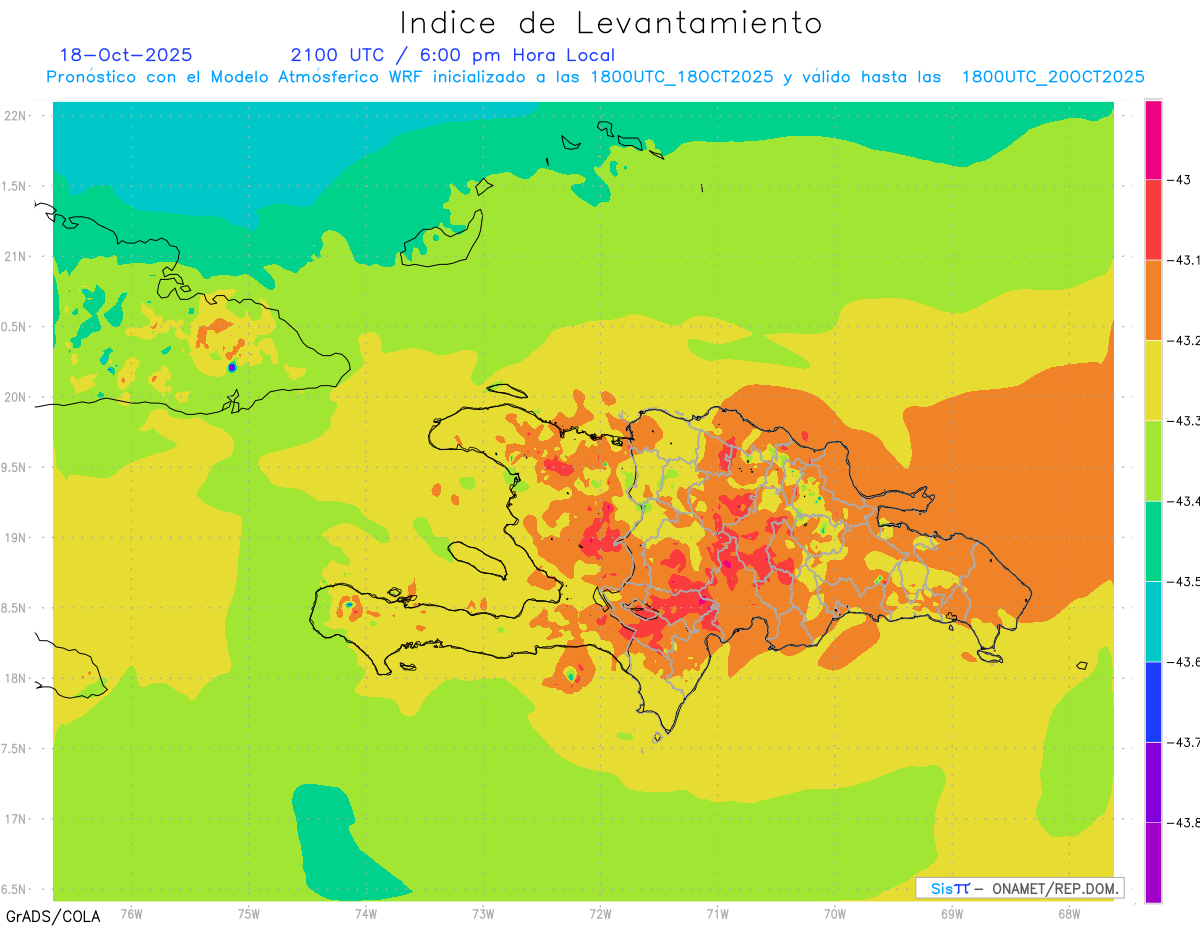Click the teal-green color bar segment
1200x927 pixels.
click(x=1153, y=541)
